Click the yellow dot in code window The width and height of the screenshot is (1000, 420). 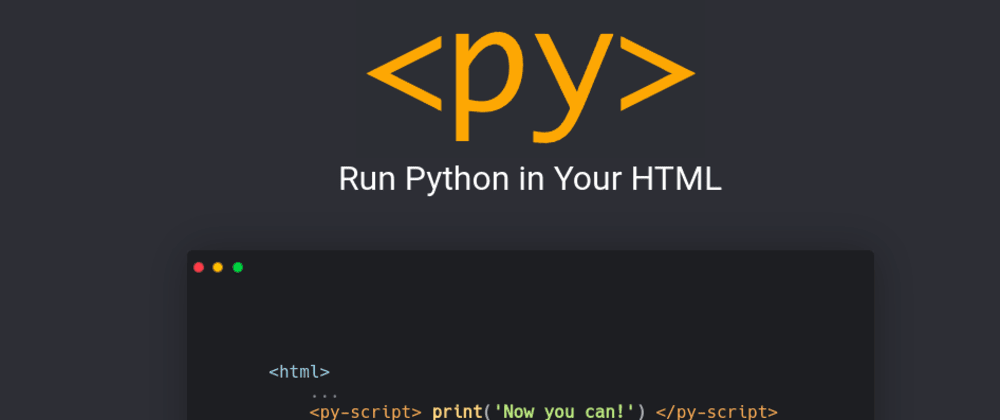pos(217,267)
